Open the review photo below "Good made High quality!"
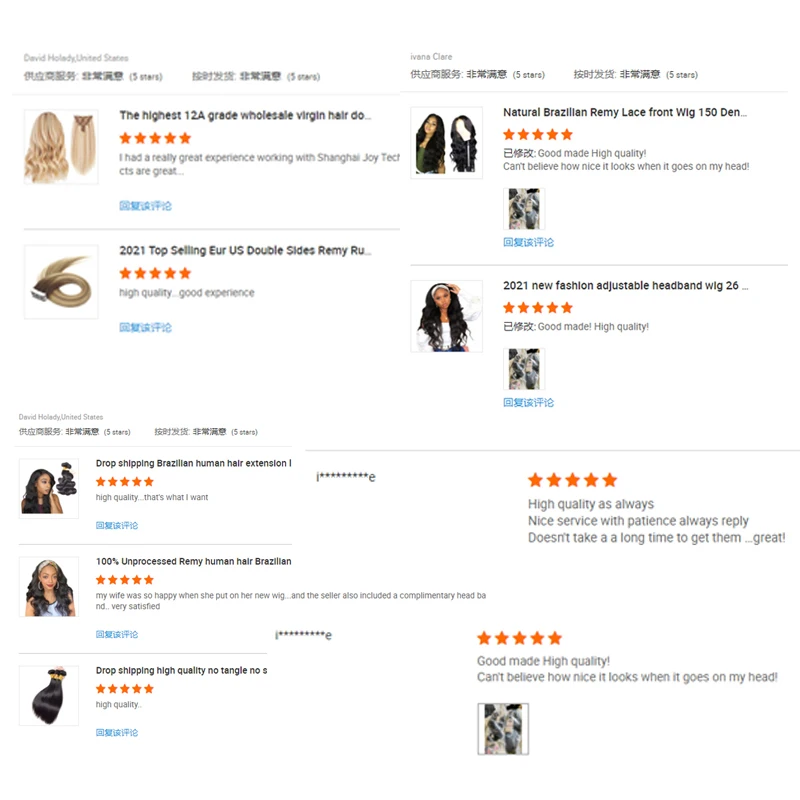This screenshot has height=800, width=800. [503, 729]
